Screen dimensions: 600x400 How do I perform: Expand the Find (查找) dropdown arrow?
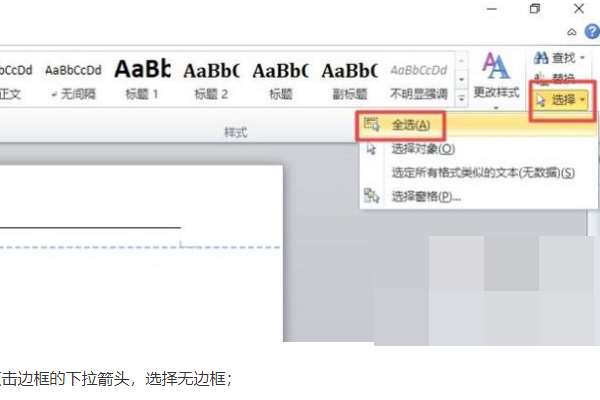pos(582,58)
